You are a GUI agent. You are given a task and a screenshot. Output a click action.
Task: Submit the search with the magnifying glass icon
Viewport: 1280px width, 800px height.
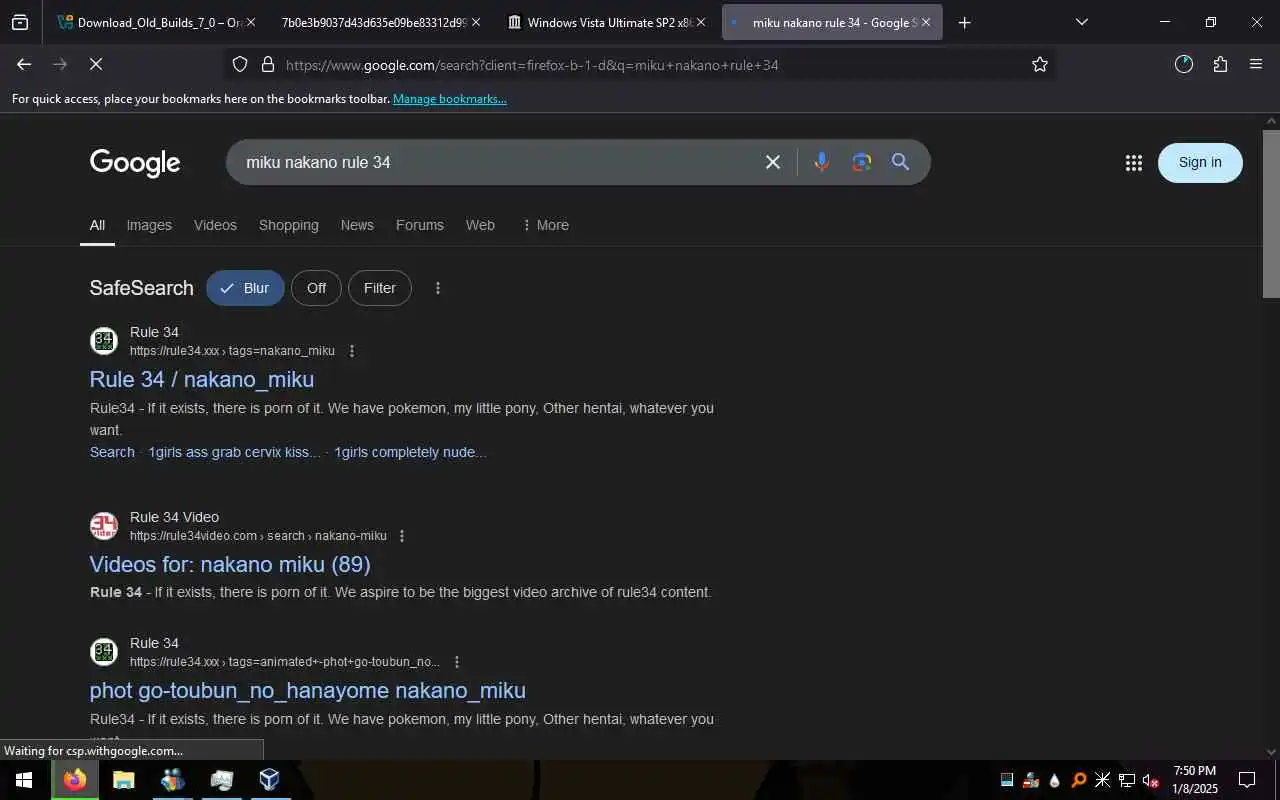[x=900, y=162]
